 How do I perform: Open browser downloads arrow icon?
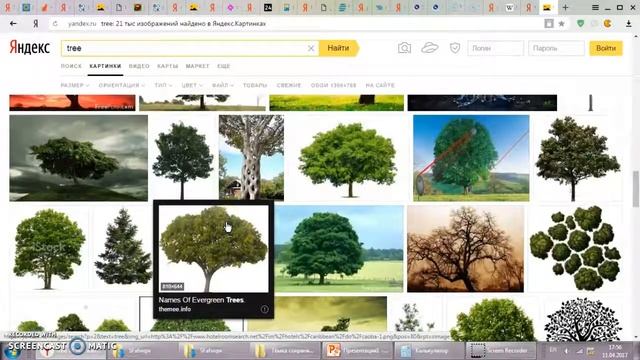tap(629, 24)
